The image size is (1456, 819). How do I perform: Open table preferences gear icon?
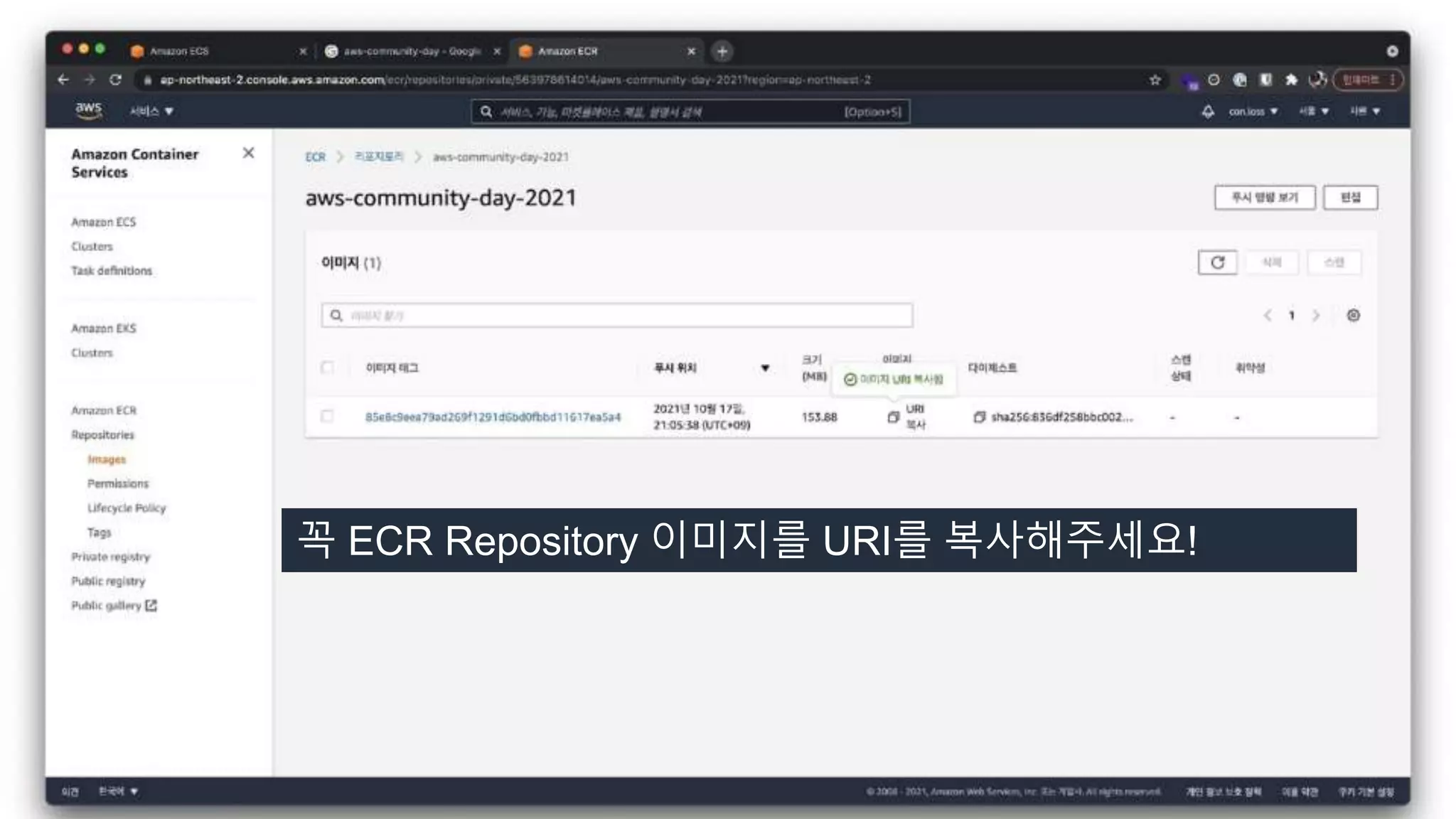click(1353, 315)
